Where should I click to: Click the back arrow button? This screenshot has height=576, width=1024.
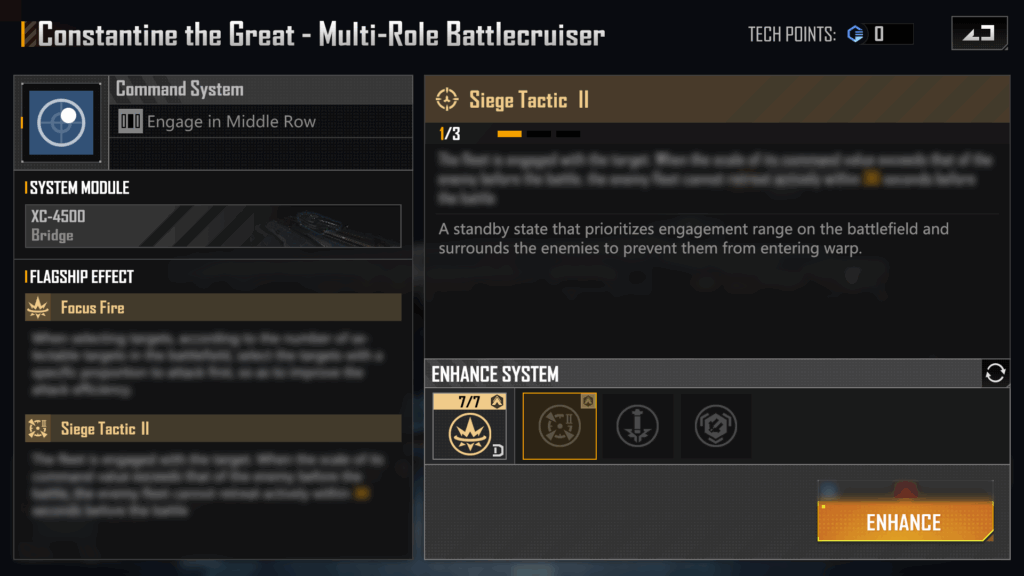(x=979, y=33)
